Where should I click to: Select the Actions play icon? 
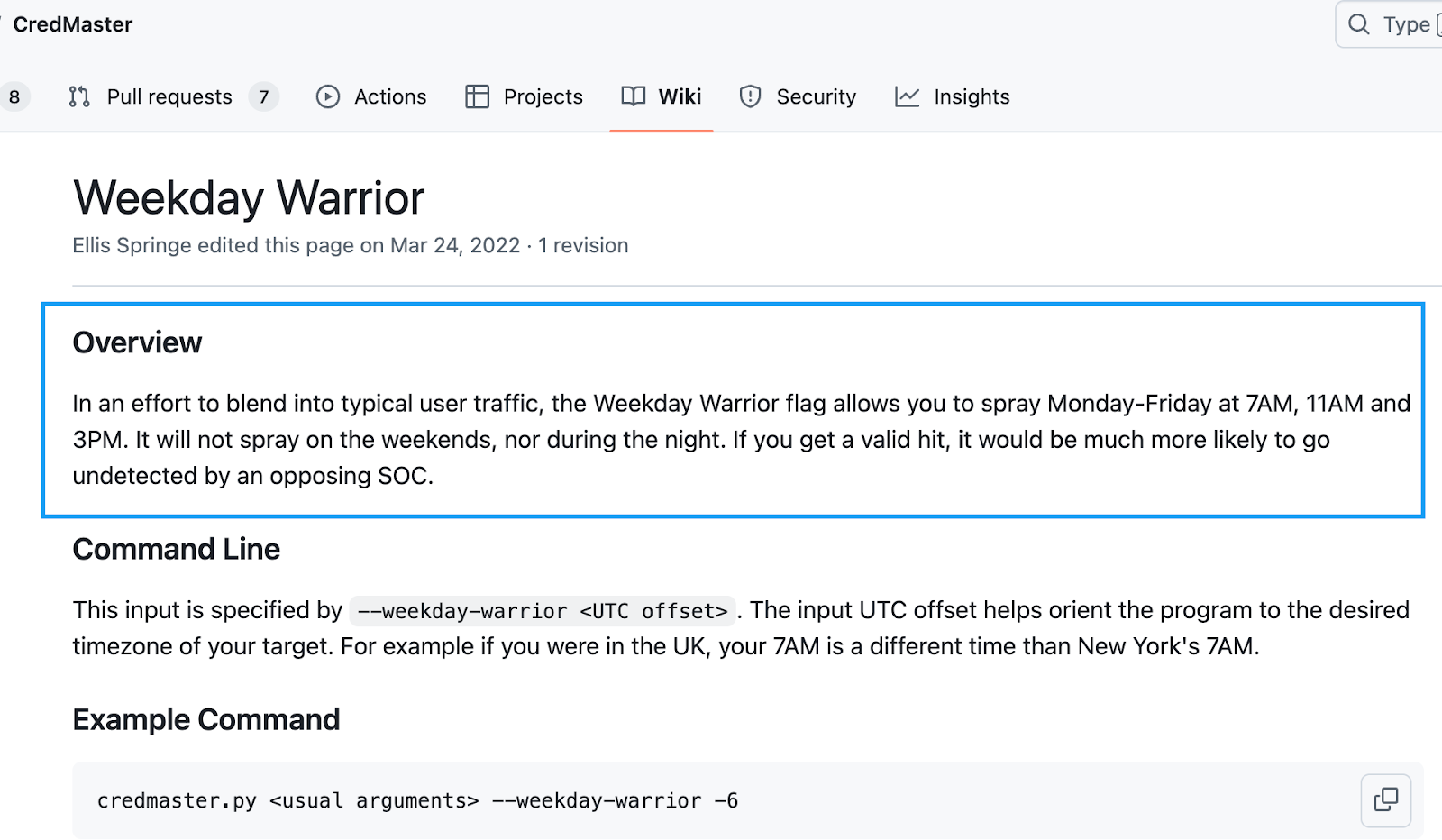click(x=328, y=96)
